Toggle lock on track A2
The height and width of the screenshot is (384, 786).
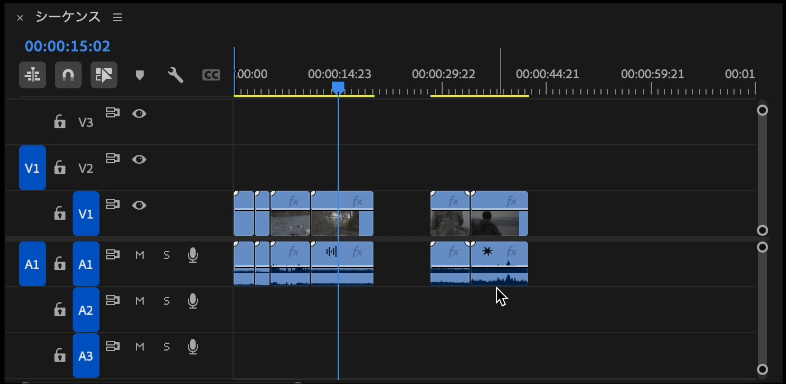click(60, 310)
